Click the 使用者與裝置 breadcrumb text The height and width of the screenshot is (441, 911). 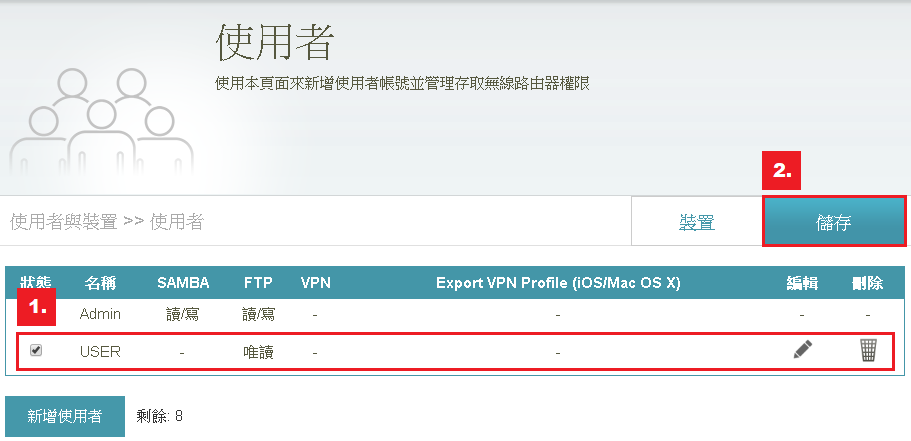point(63,222)
